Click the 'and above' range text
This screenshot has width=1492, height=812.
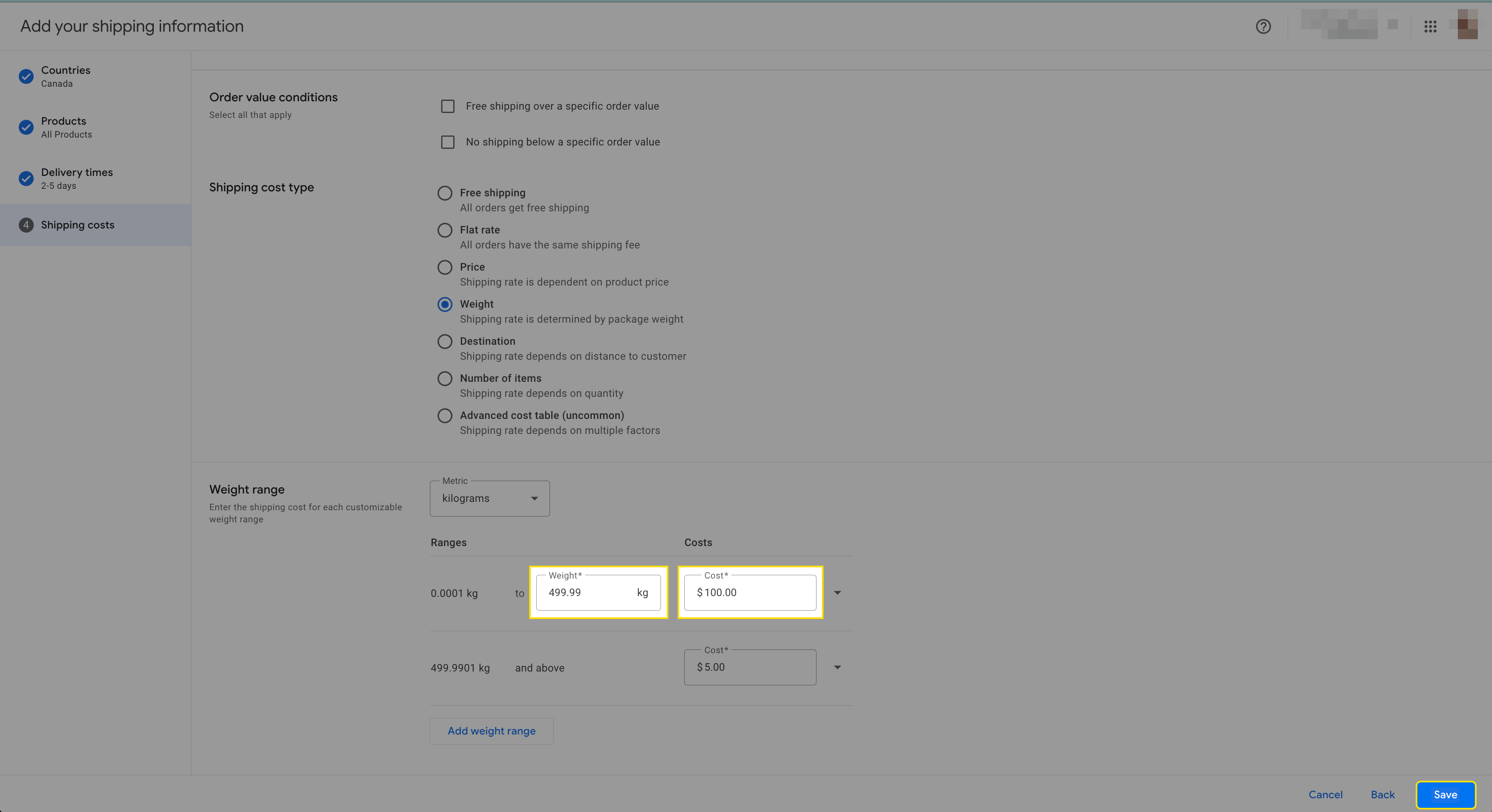pos(539,668)
